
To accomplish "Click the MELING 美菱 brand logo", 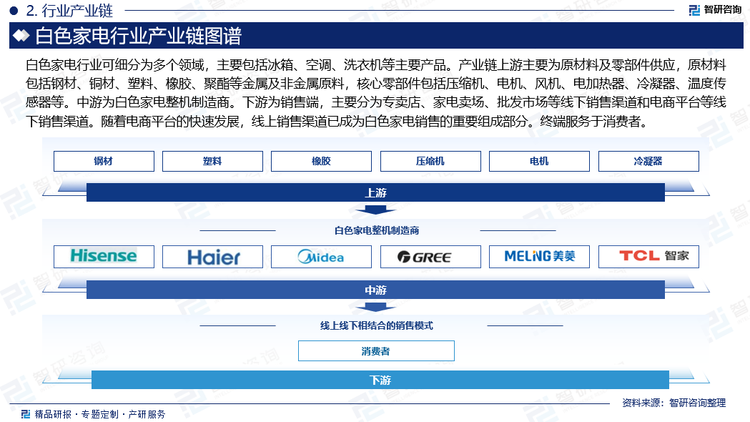I will point(540,256).
